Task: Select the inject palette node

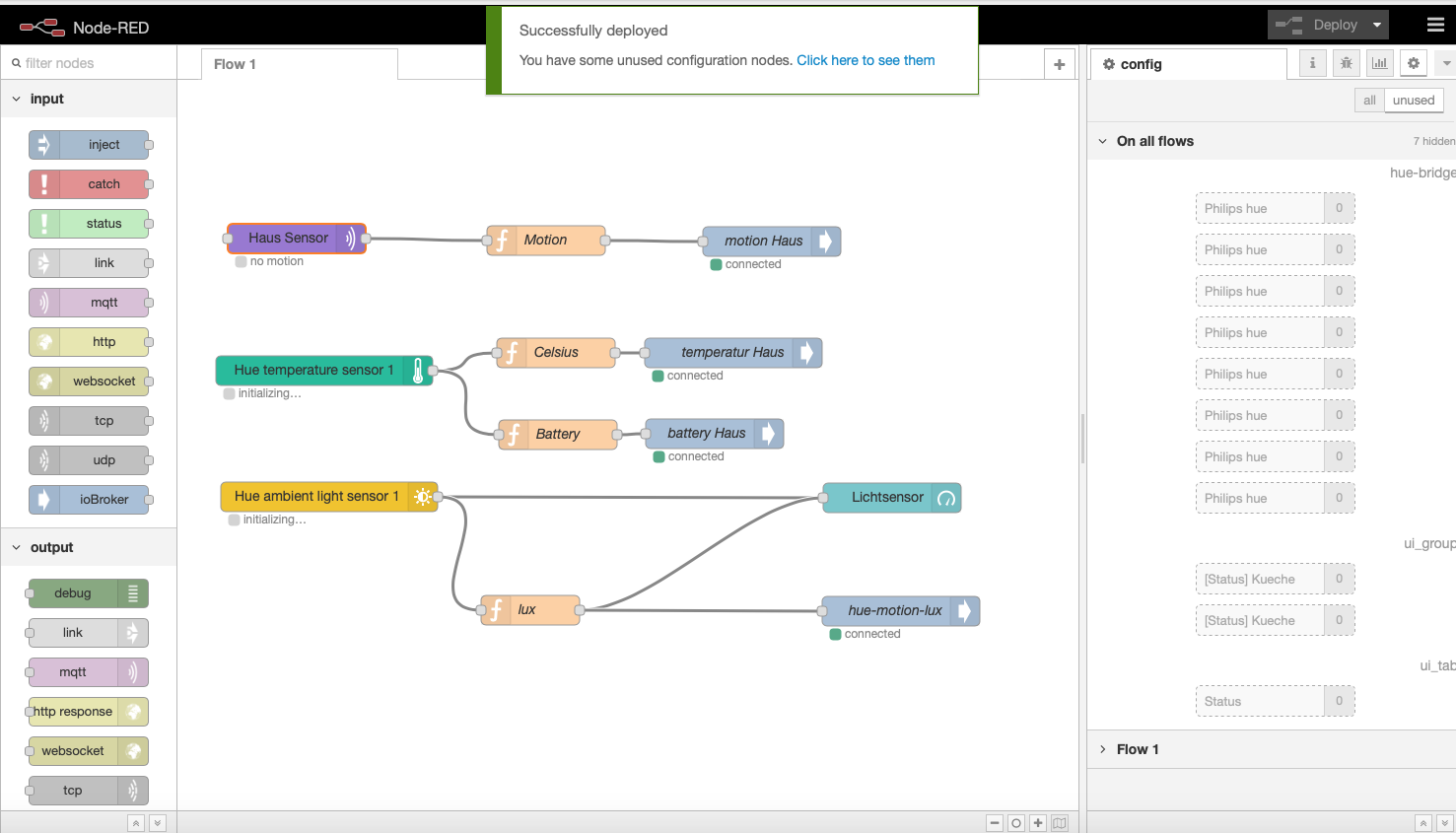Action: click(90, 145)
